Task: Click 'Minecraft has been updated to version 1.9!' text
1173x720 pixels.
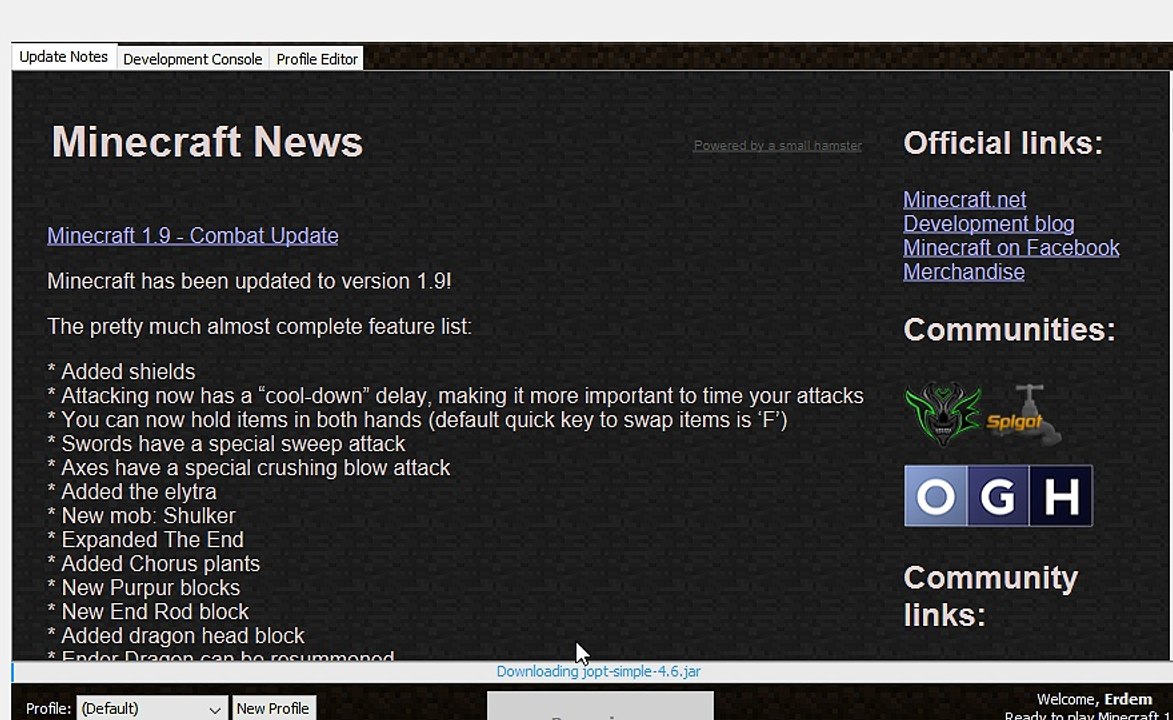Action: point(249,281)
